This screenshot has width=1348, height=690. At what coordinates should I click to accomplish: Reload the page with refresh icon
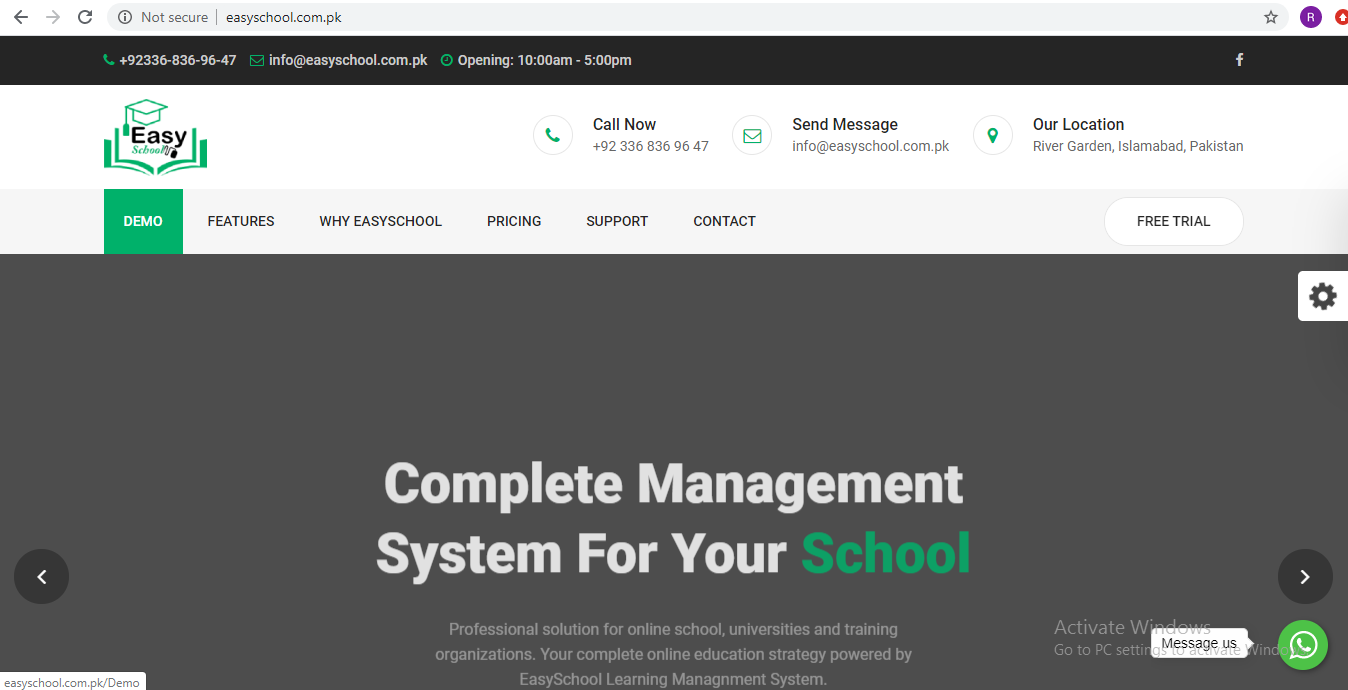tap(86, 17)
